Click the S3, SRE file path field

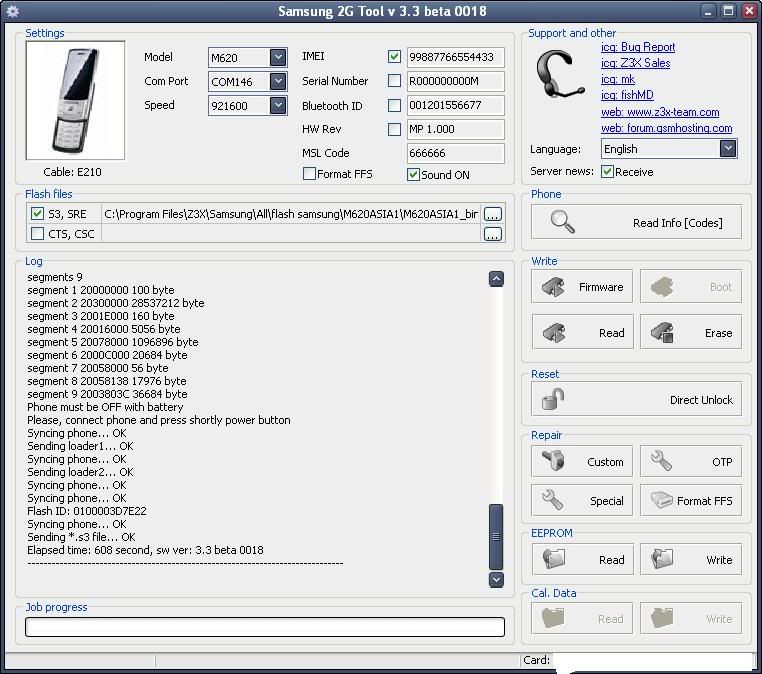tap(291, 214)
